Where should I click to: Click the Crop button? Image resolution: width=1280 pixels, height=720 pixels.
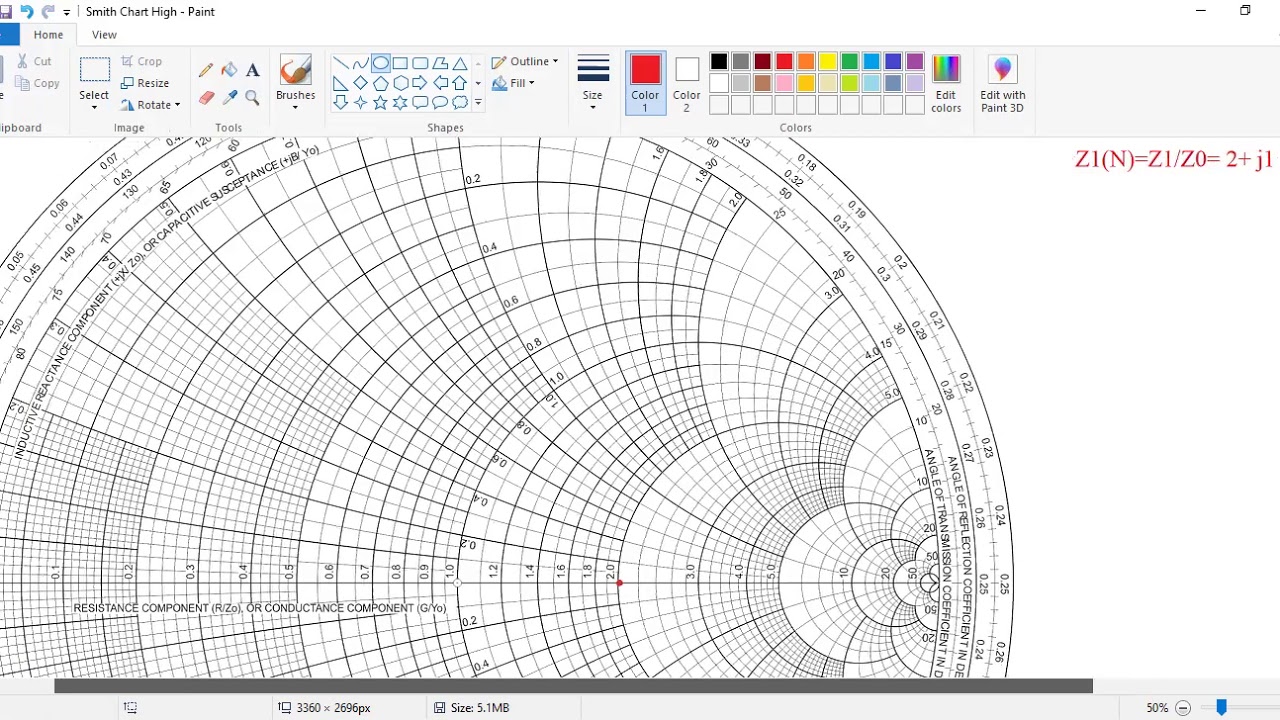coord(141,62)
